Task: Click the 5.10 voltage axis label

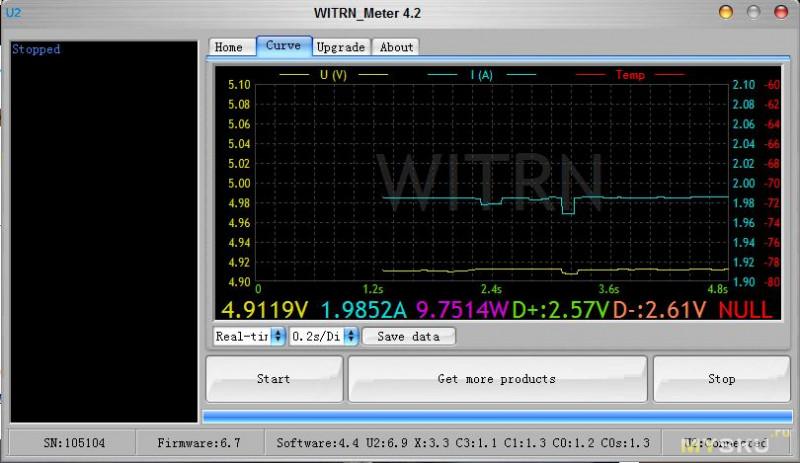Action: click(239, 84)
